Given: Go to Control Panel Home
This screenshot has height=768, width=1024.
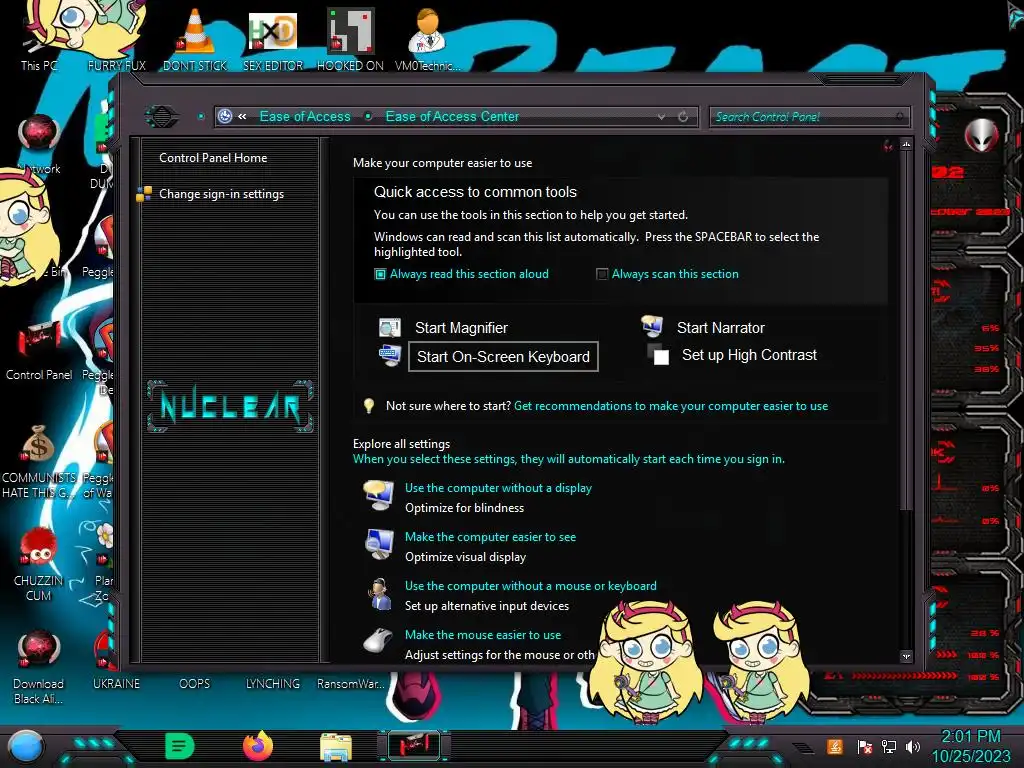Looking at the screenshot, I should [x=213, y=157].
